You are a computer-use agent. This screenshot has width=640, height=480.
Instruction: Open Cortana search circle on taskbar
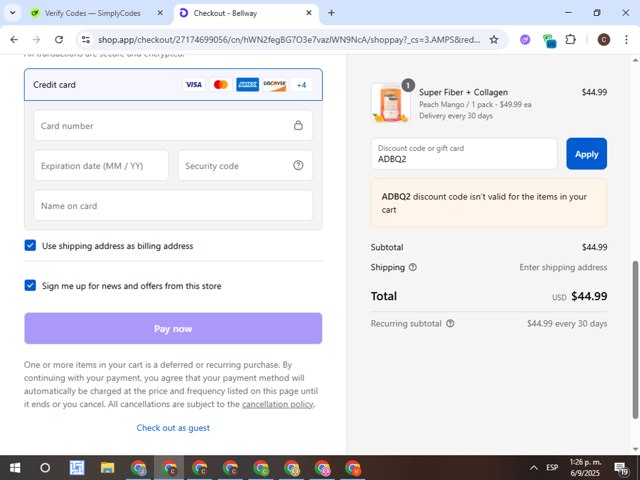(x=45, y=468)
